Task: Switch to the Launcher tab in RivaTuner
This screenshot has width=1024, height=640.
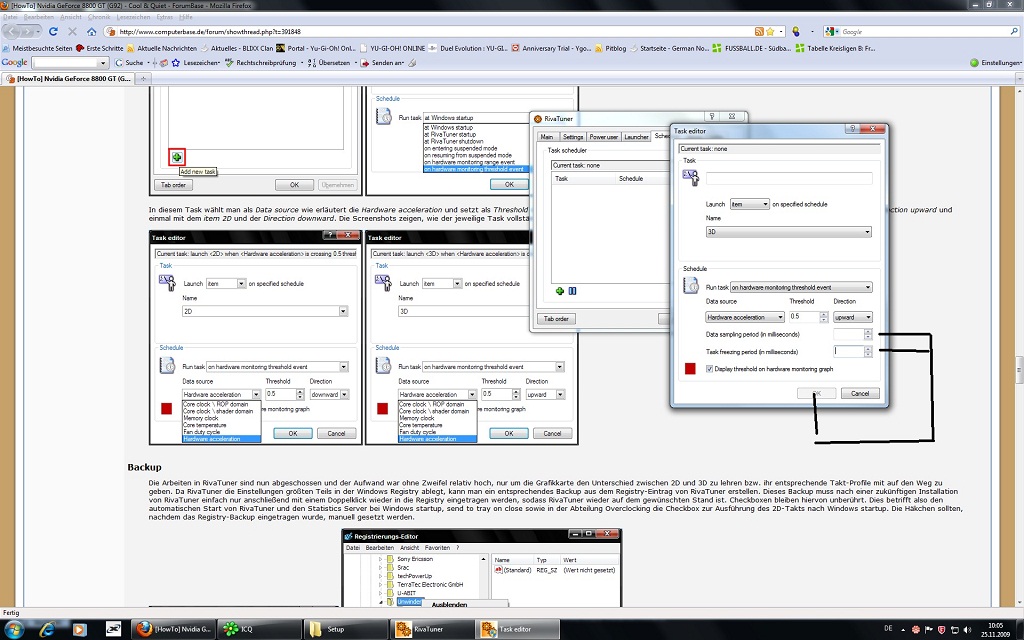Action: tap(636, 136)
